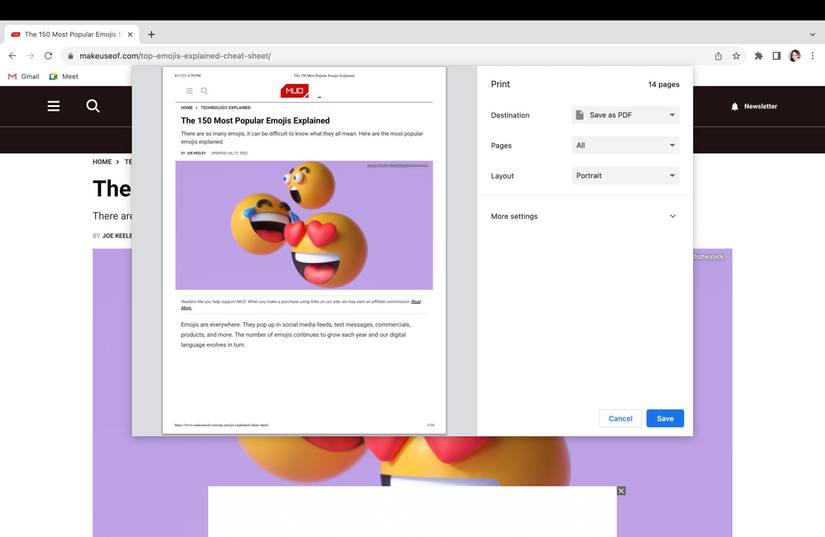Screen dimensions: 825x537
Task: Go back with the browser back arrow
Action: click(x=12, y=56)
